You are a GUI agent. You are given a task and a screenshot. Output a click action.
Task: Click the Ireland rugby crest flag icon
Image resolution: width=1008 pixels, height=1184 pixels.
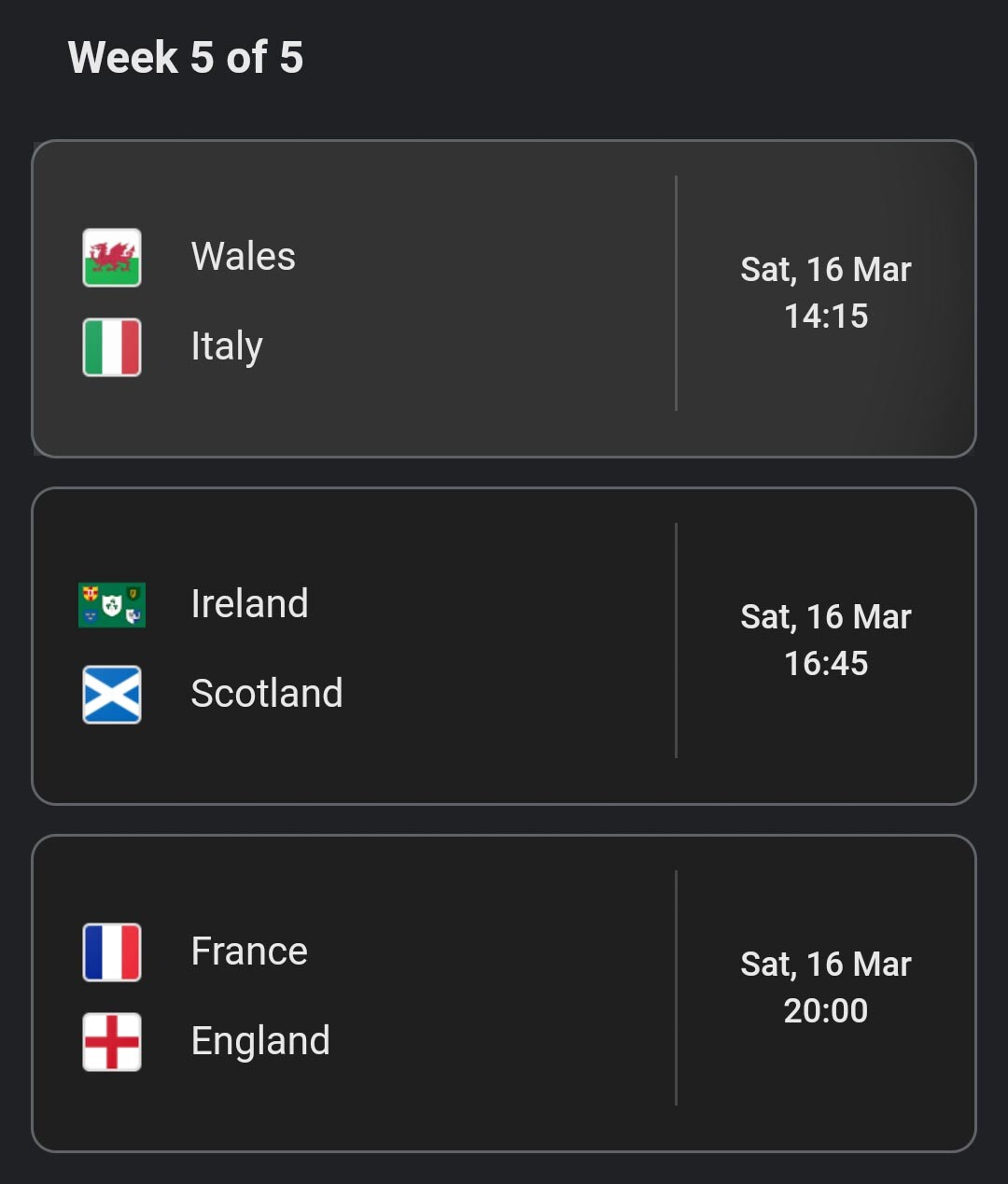click(x=112, y=605)
